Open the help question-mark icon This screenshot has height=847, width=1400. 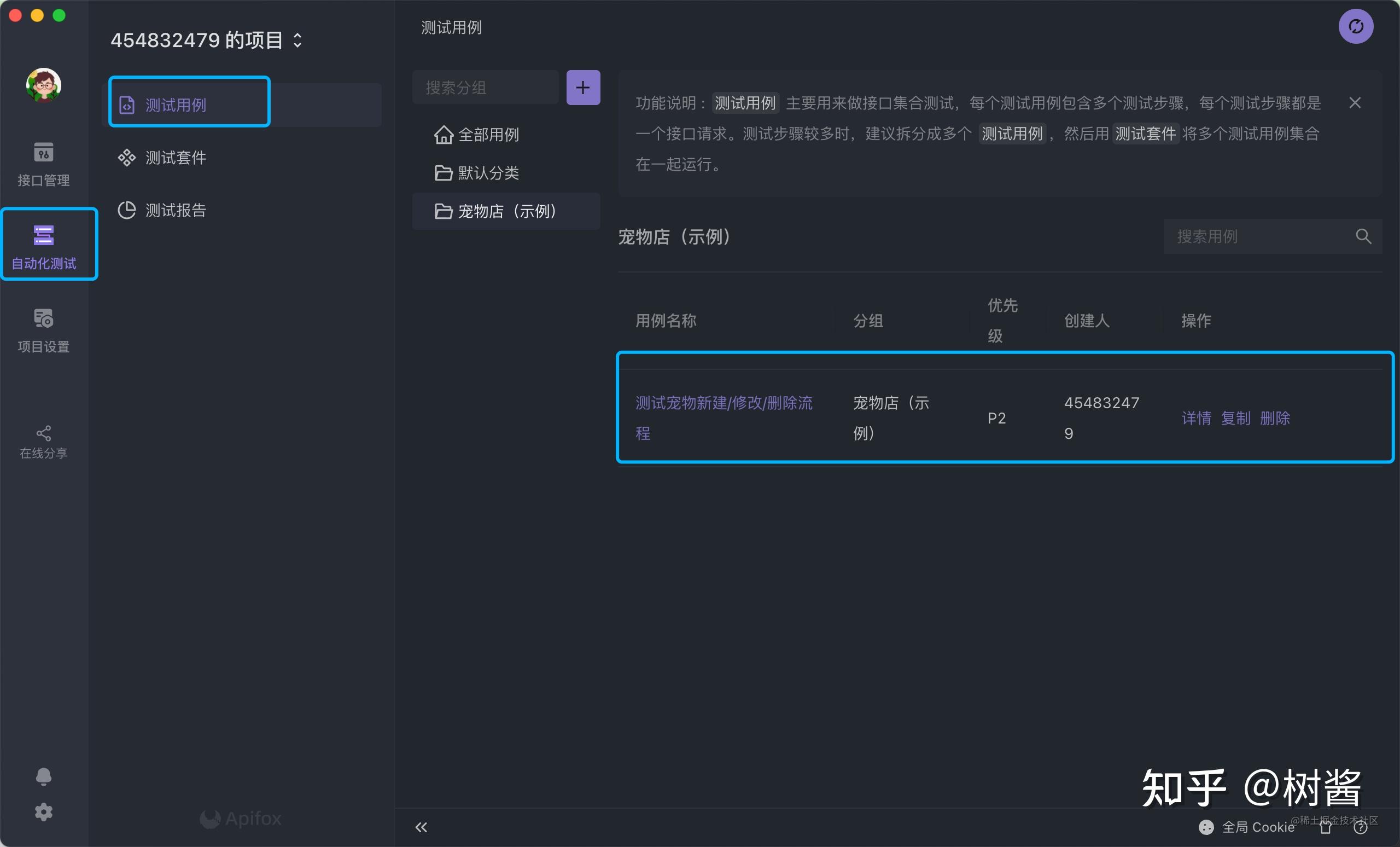1360,828
